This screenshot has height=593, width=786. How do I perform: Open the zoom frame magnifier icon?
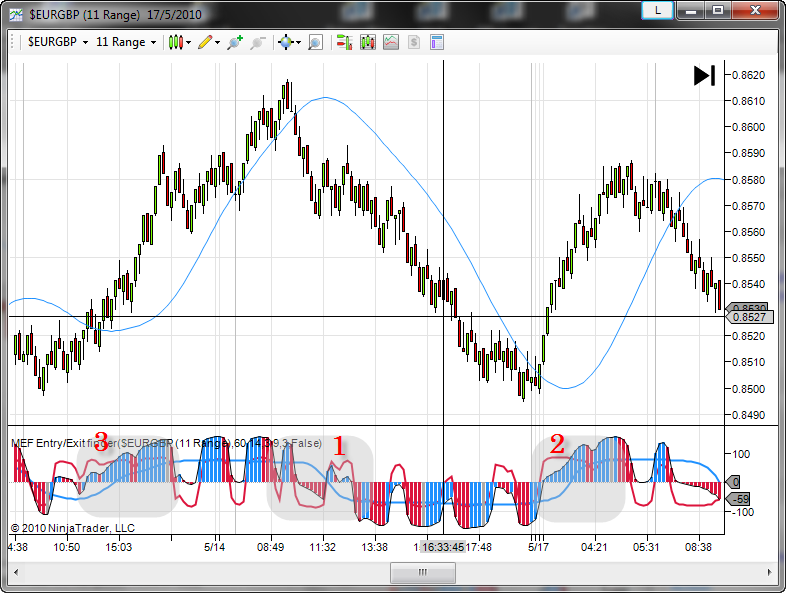pos(315,42)
